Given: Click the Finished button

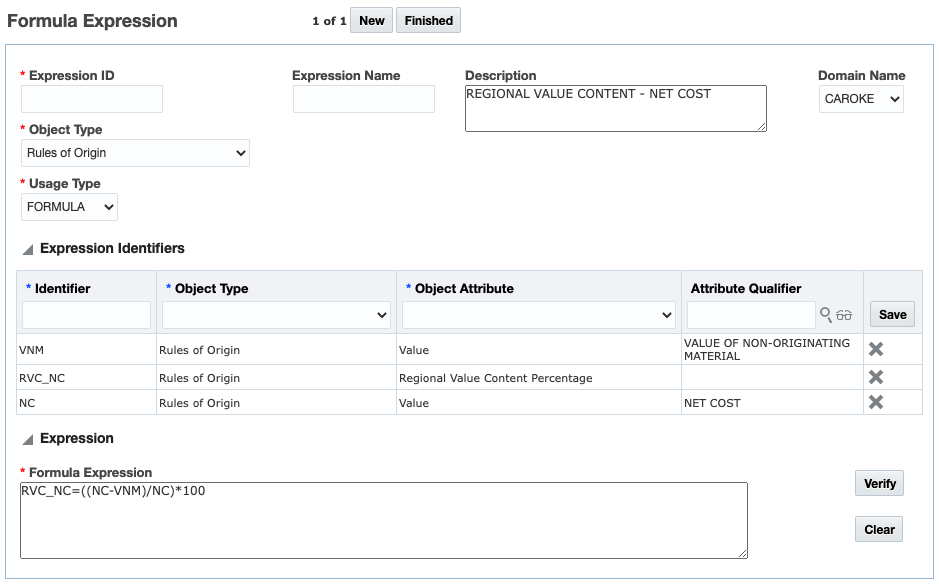Looking at the screenshot, I should (428, 21).
